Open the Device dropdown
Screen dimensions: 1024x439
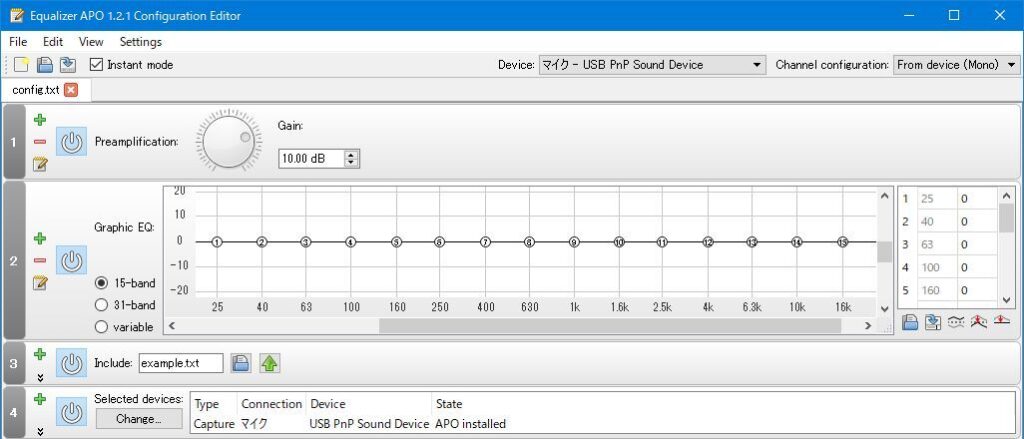pyautogui.click(x=652, y=65)
